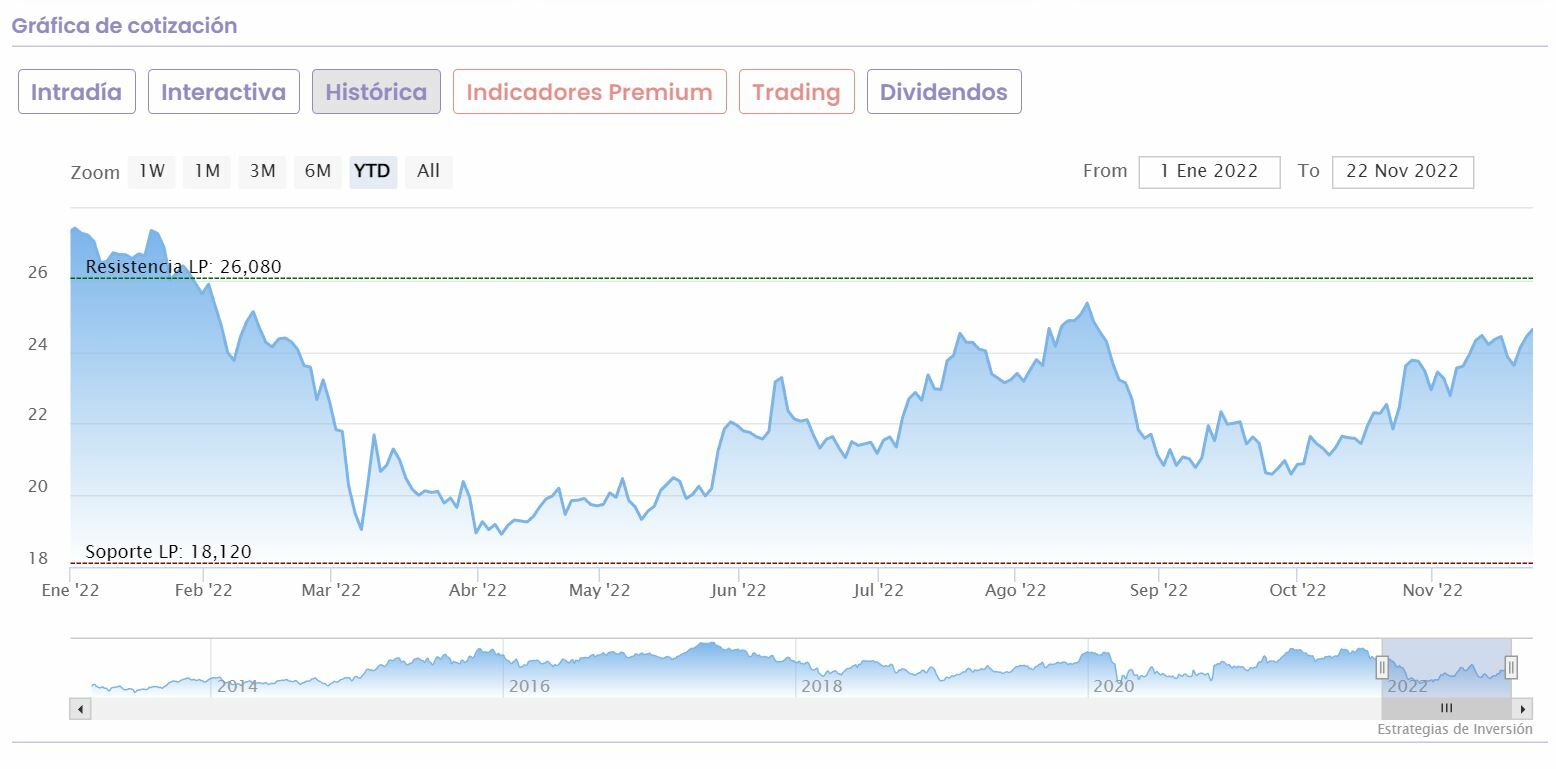Click the navigator scroll right arrow

coord(1523,709)
